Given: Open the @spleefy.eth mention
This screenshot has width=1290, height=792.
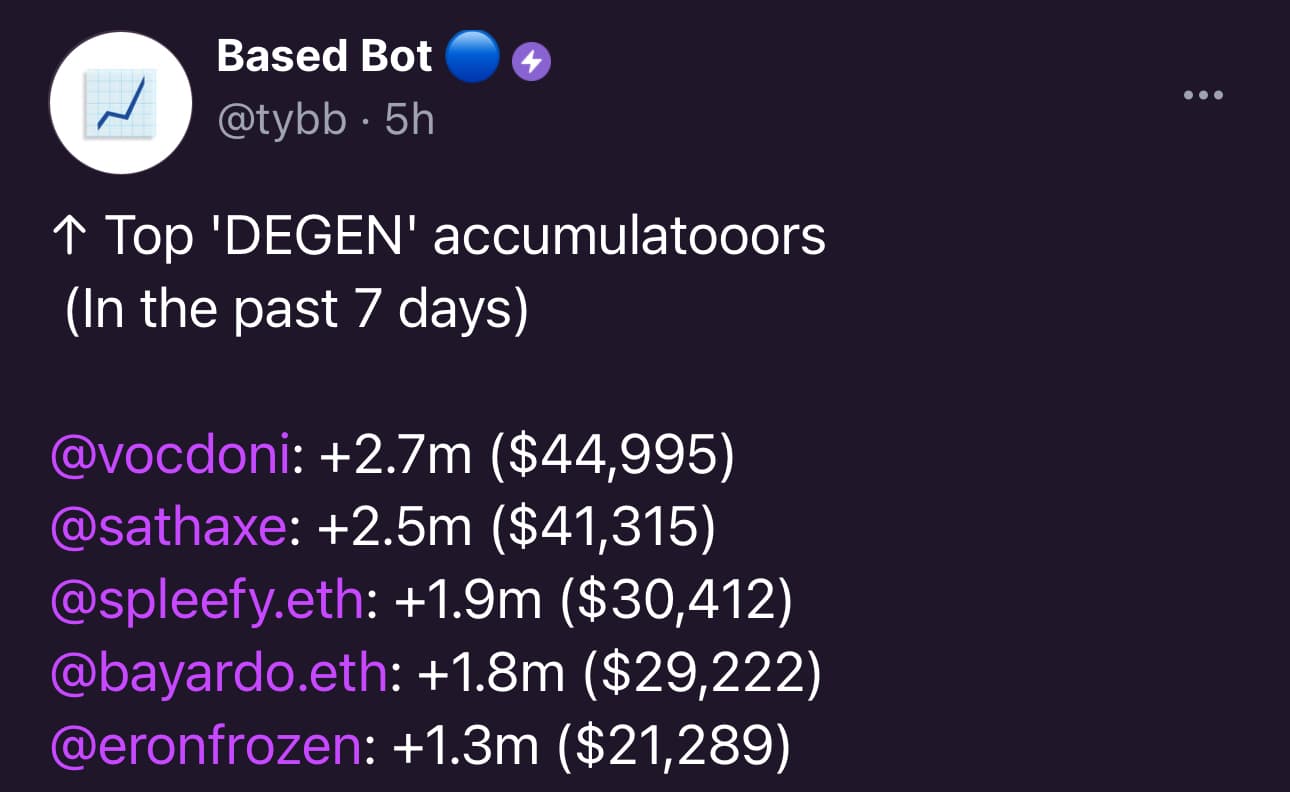Looking at the screenshot, I should pyautogui.click(x=207, y=601).
